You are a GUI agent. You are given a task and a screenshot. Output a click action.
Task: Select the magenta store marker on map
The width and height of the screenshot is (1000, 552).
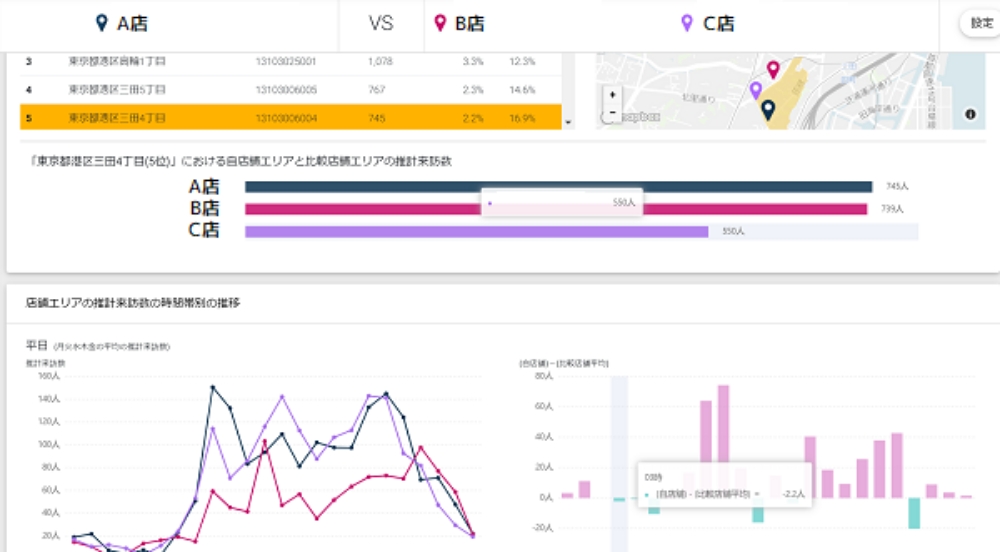coord(773,69)
